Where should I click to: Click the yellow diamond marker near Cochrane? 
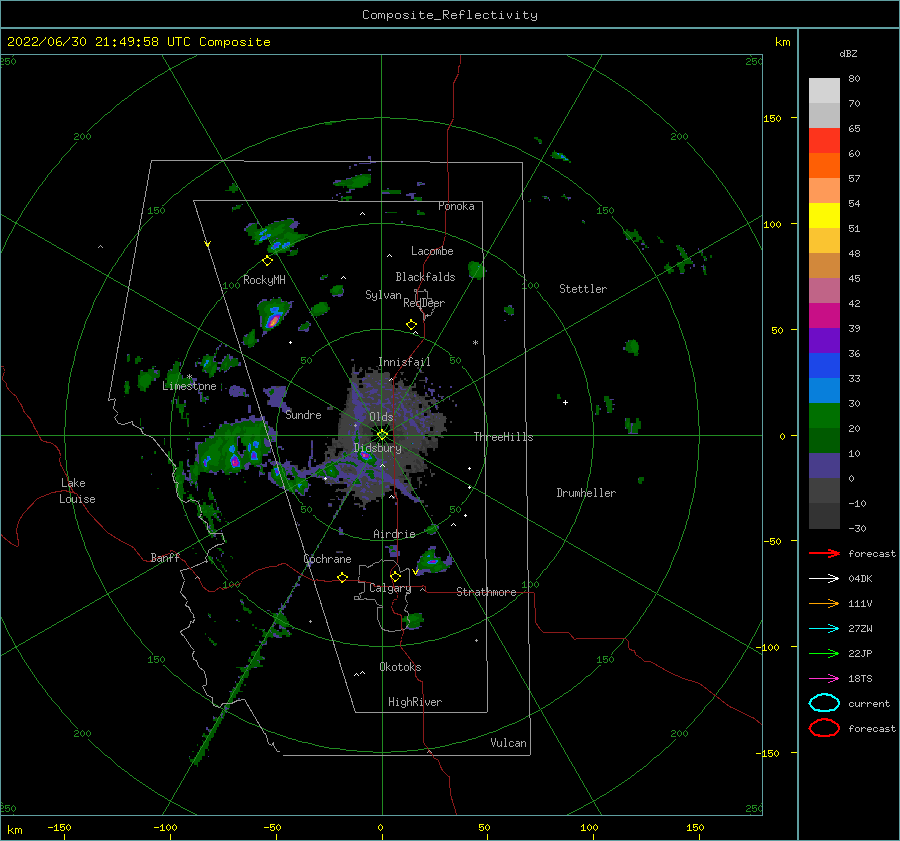342,577
